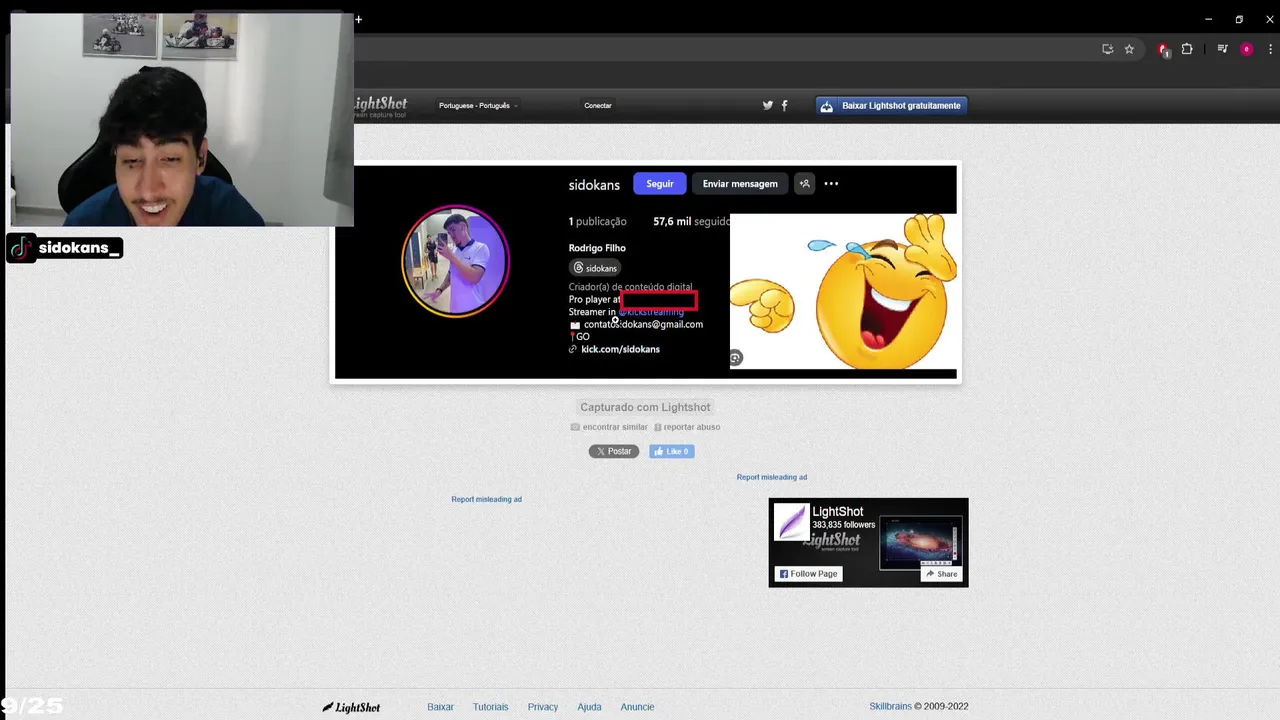Open the browser profile avatar
The height and width of the screenshot is (720, 1280).
[1246, 49]
